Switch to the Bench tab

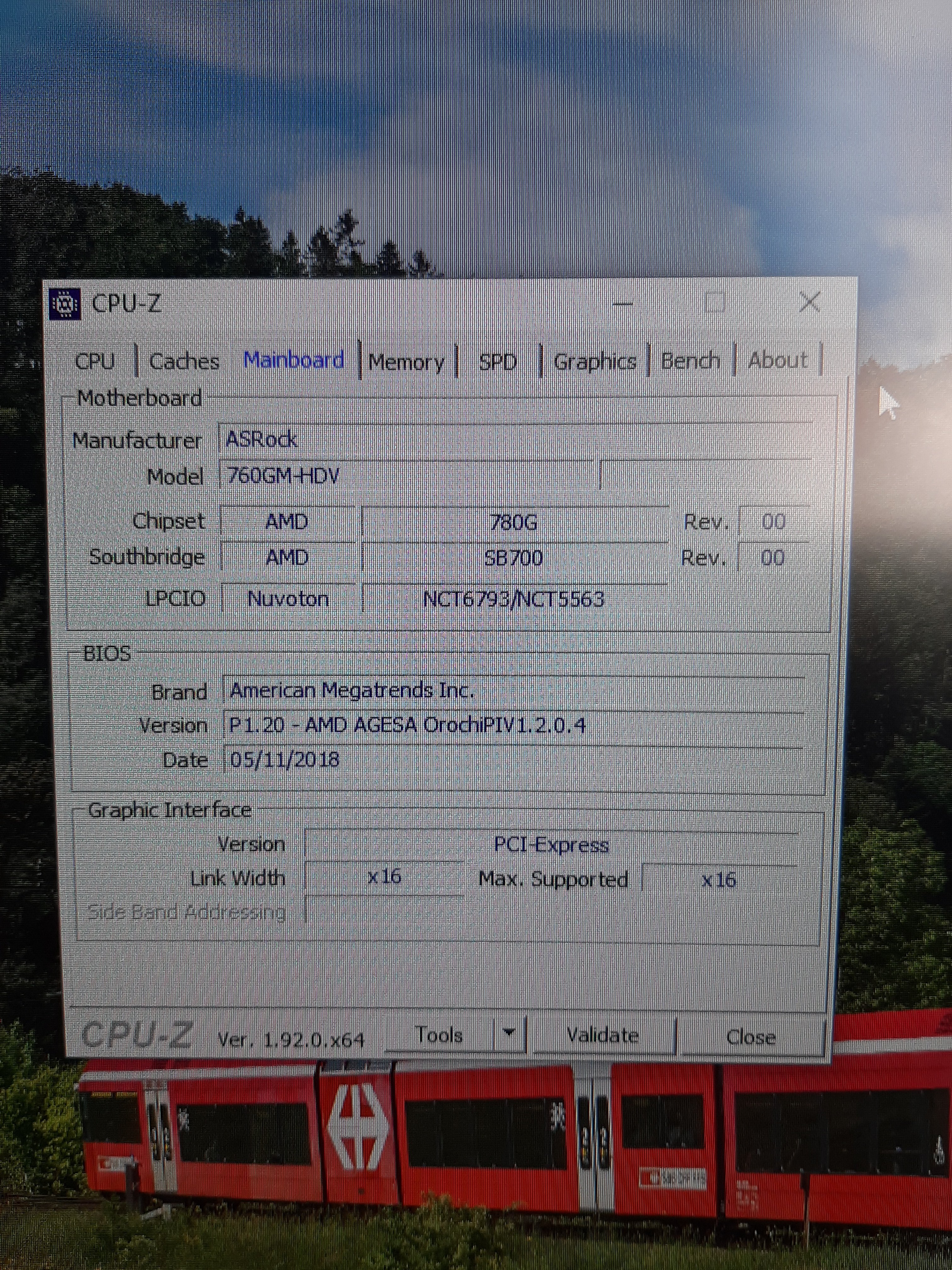690,361
